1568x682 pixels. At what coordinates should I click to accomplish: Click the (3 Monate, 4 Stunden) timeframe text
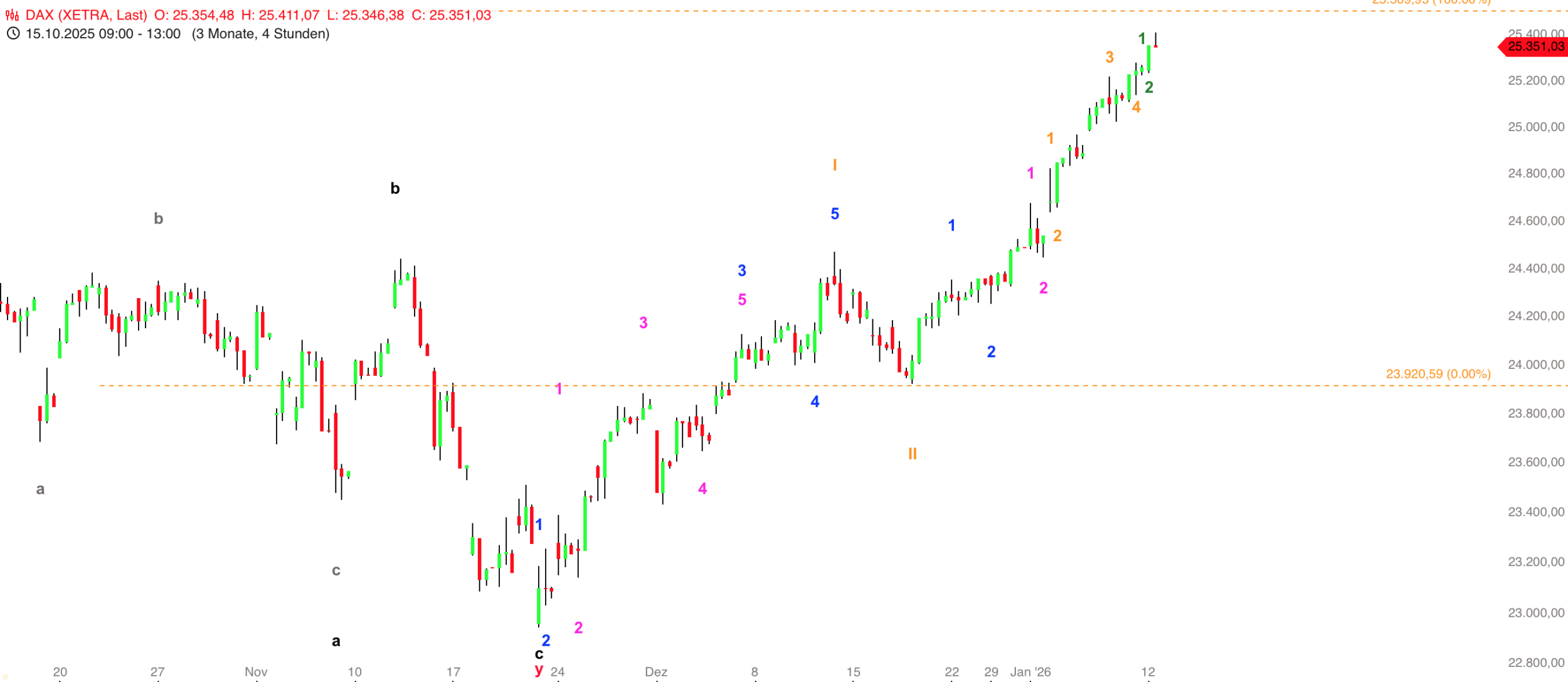[260, 34]
